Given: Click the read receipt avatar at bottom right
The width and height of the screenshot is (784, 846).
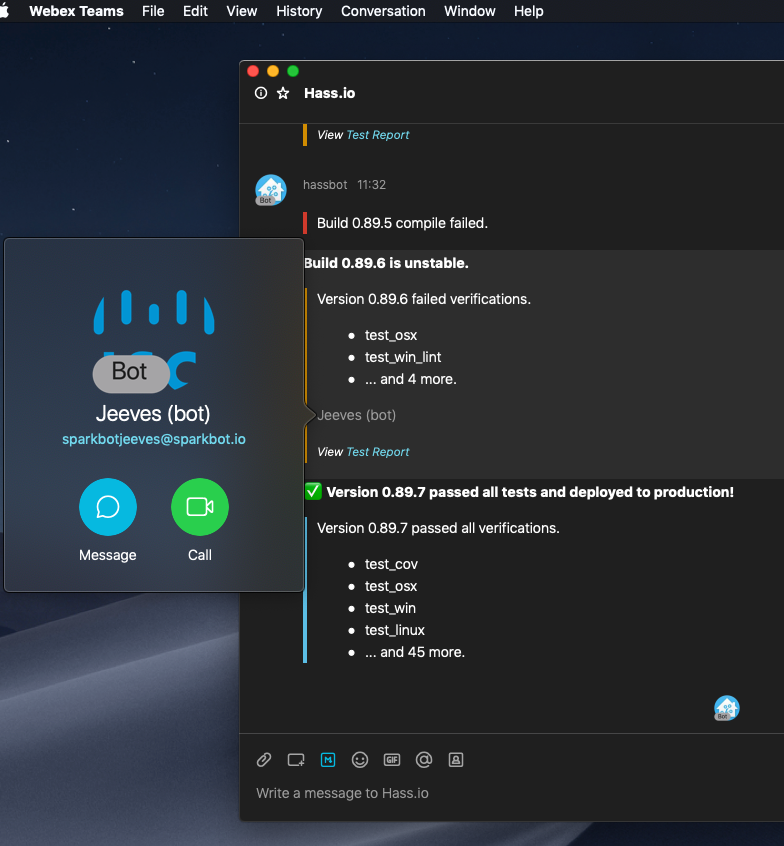Looking at the screenshot, I should click(x=727, y=708).
